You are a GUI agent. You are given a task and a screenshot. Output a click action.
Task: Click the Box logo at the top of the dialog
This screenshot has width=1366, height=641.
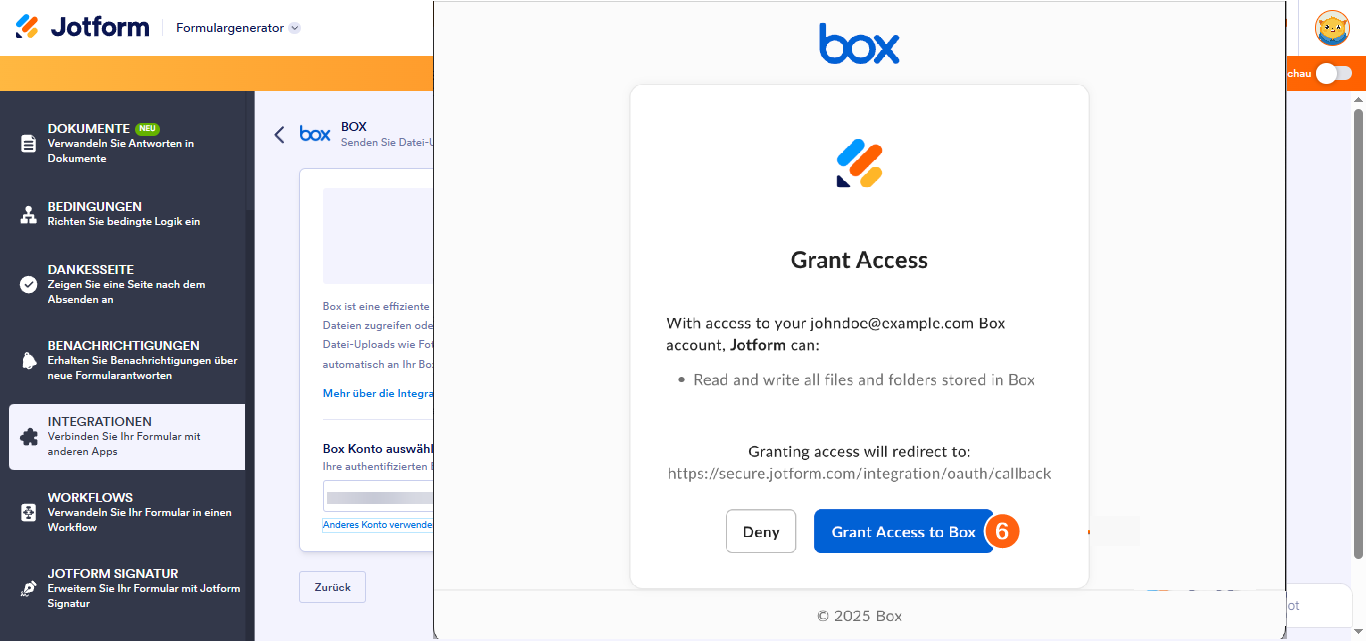859,43
